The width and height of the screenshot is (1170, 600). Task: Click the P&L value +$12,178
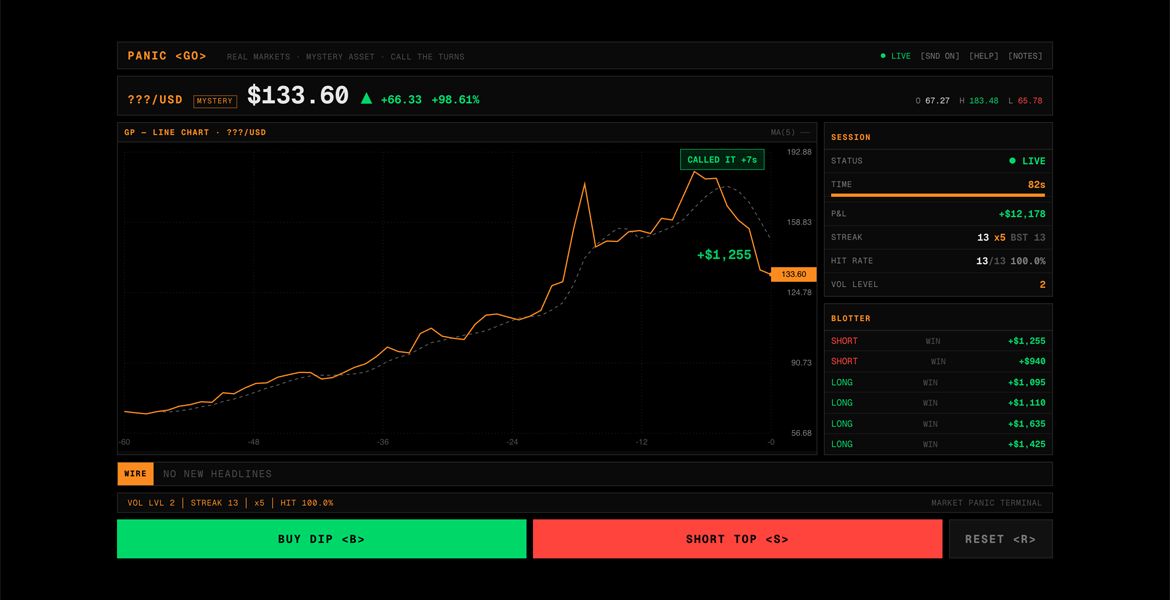click(x=1022, y=214)
